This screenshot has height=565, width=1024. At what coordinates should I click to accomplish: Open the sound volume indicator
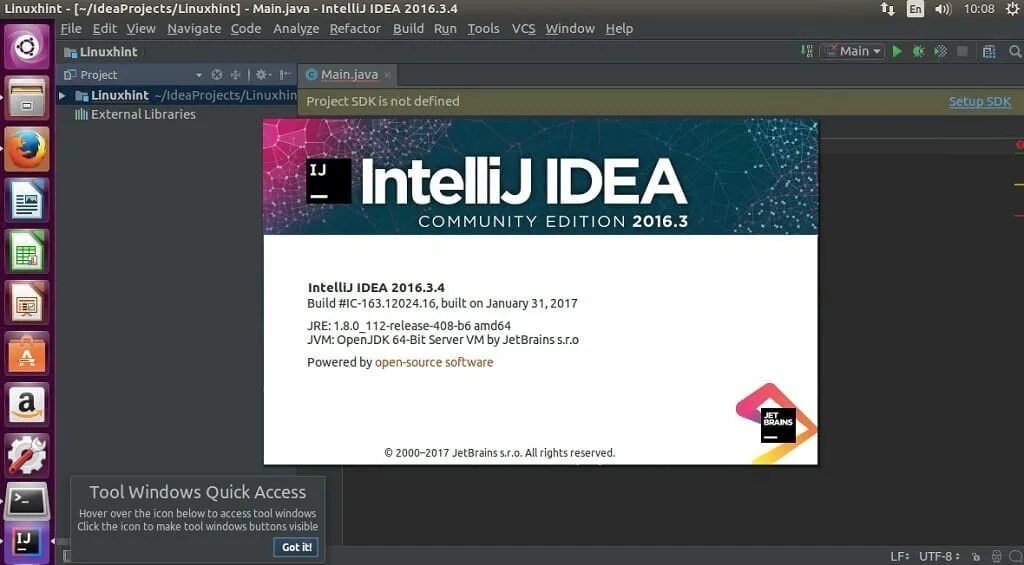click(943, 9)
